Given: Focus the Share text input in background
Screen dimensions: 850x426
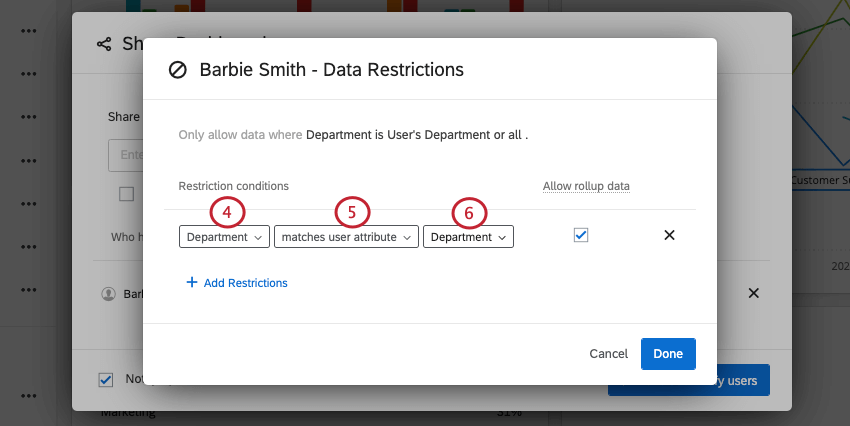Looking at the screenshot, I should coord(126,155).
